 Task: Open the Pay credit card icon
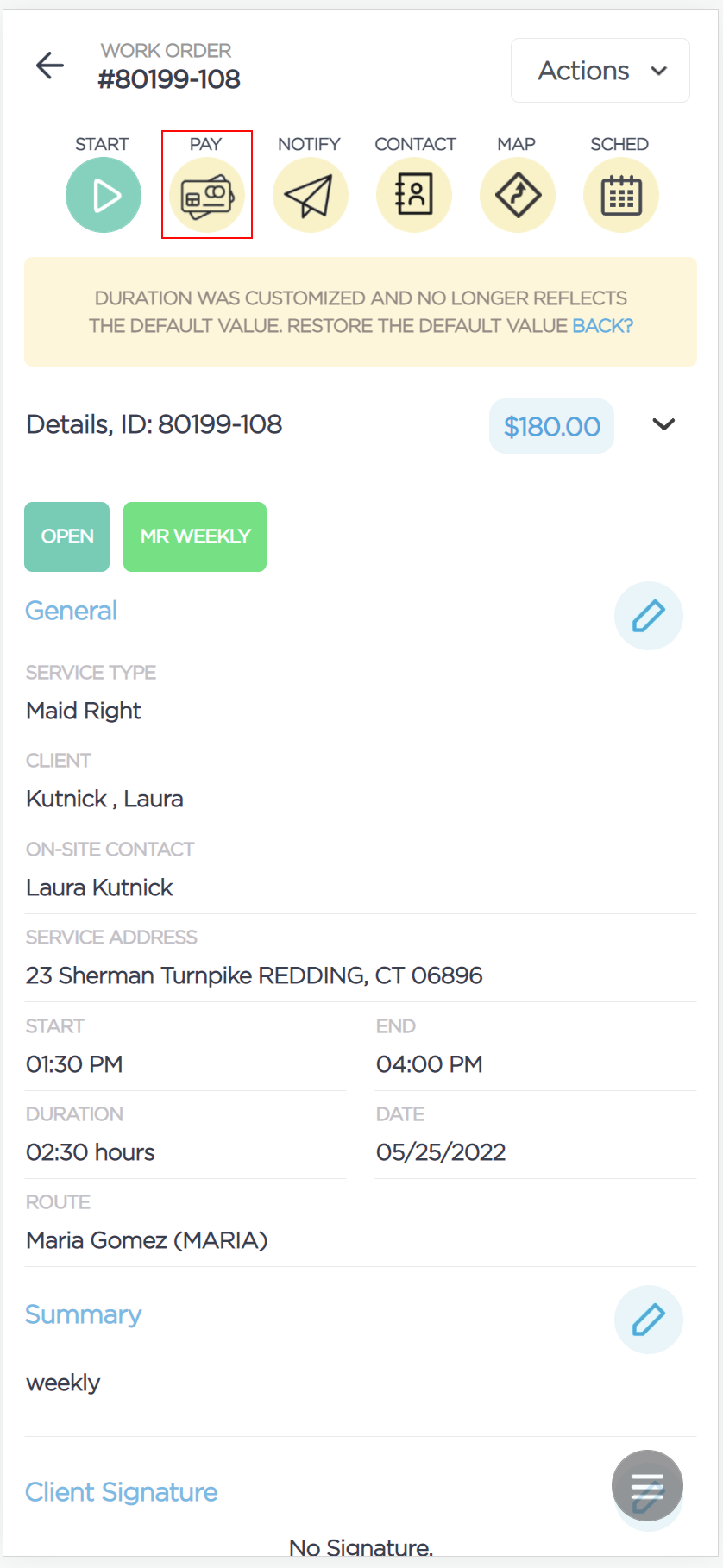(x=207, y=195)
